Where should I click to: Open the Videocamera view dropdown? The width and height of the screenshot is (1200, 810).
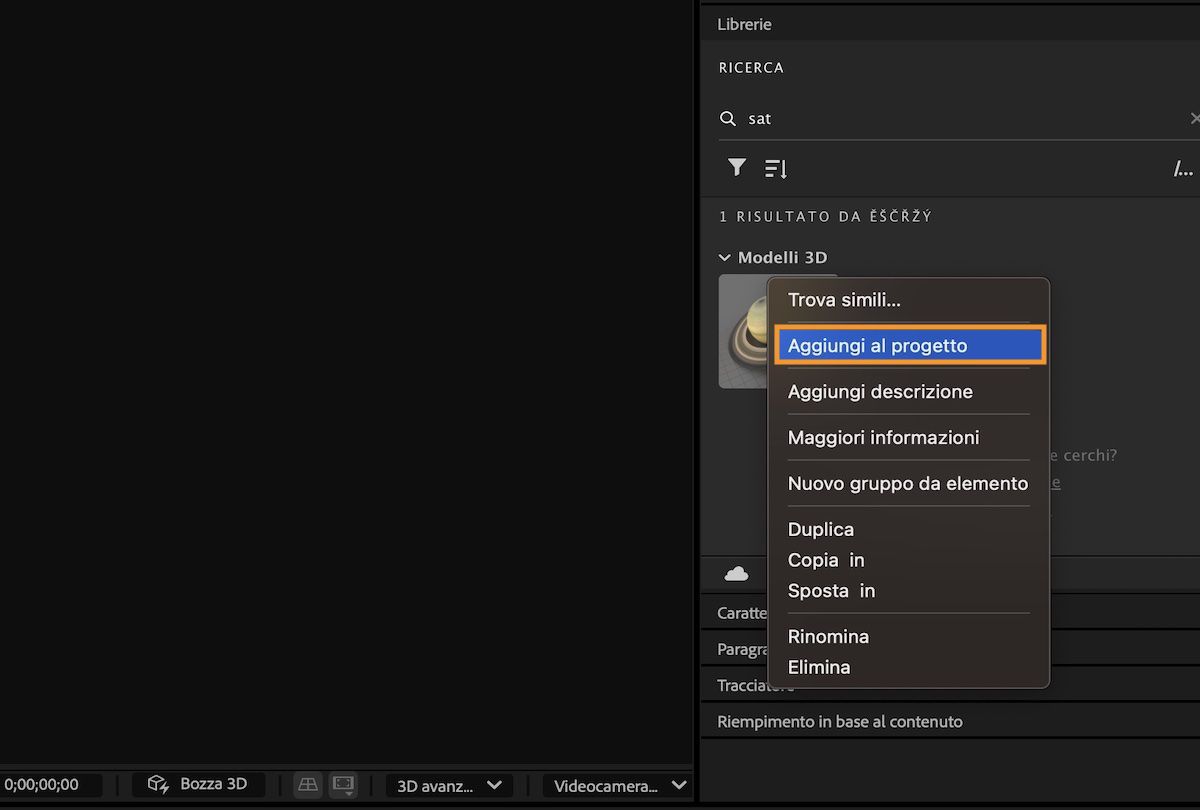pos(617,786)
